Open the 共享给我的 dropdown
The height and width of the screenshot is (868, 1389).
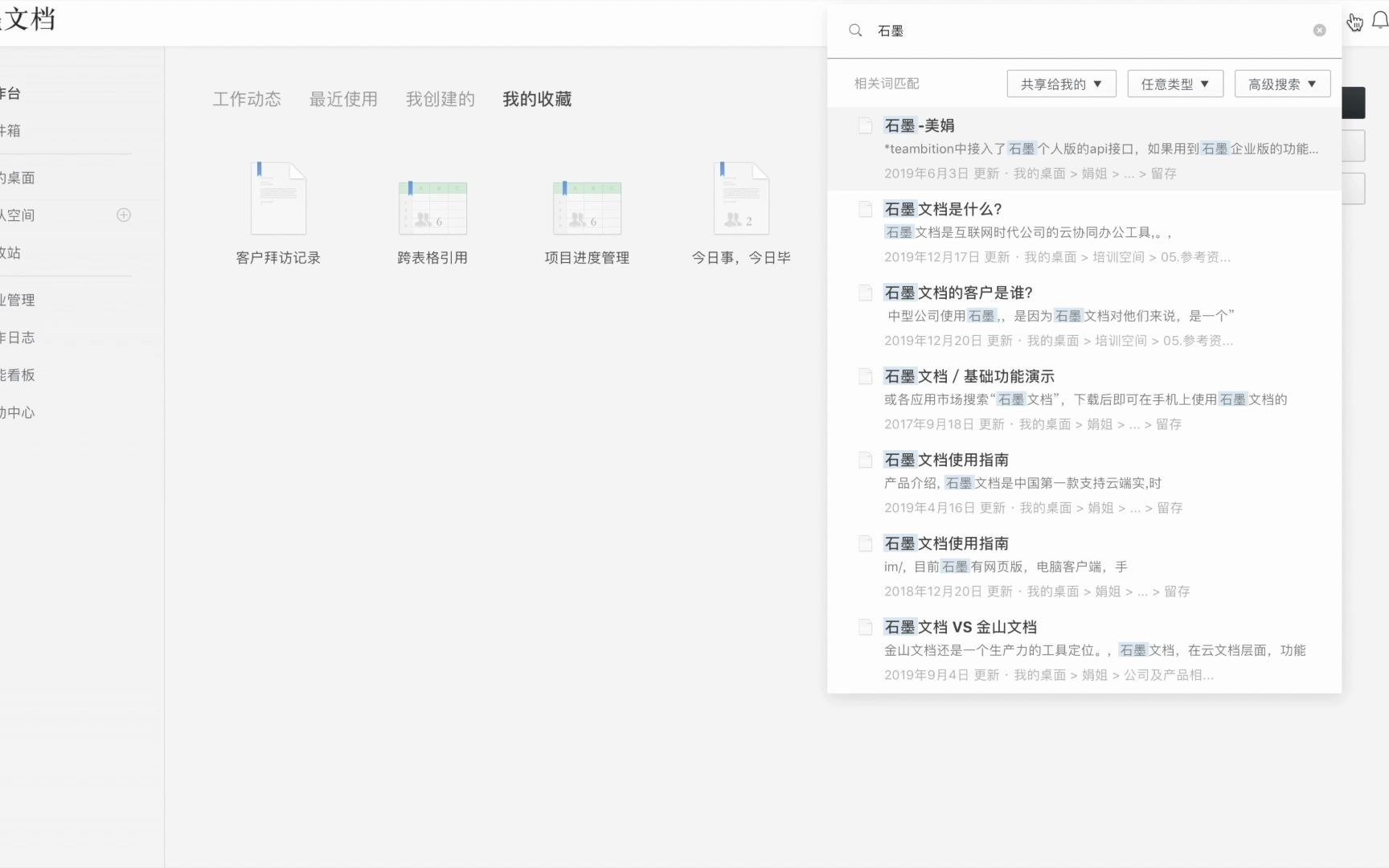point(1061,83)
